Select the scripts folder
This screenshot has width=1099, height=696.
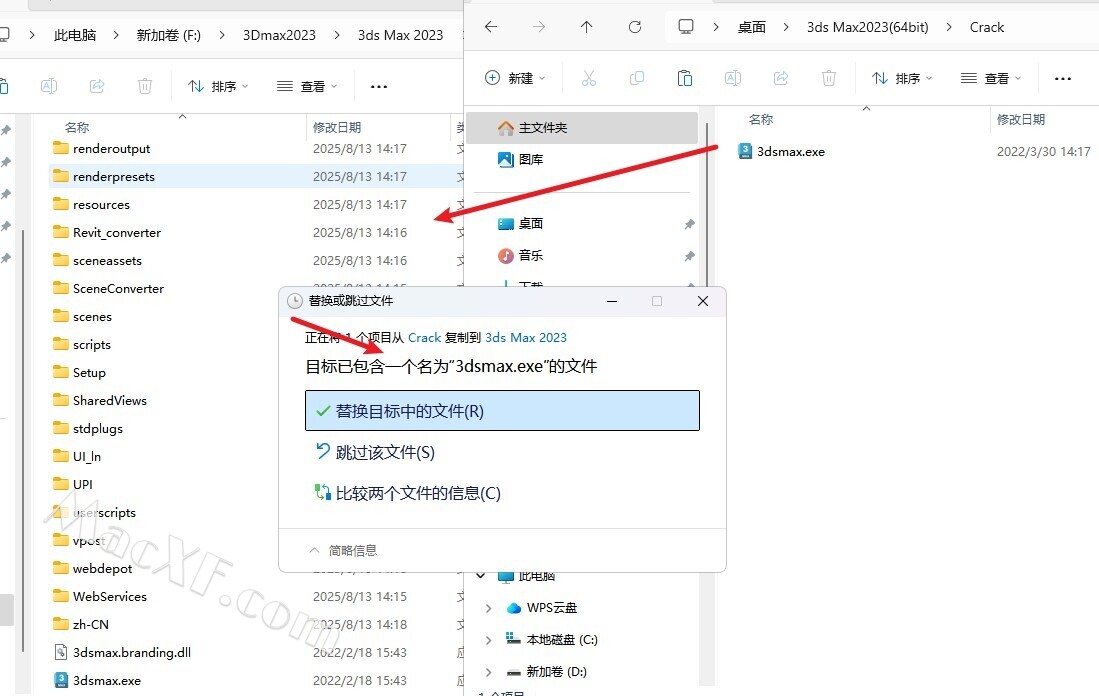(82, 344)
